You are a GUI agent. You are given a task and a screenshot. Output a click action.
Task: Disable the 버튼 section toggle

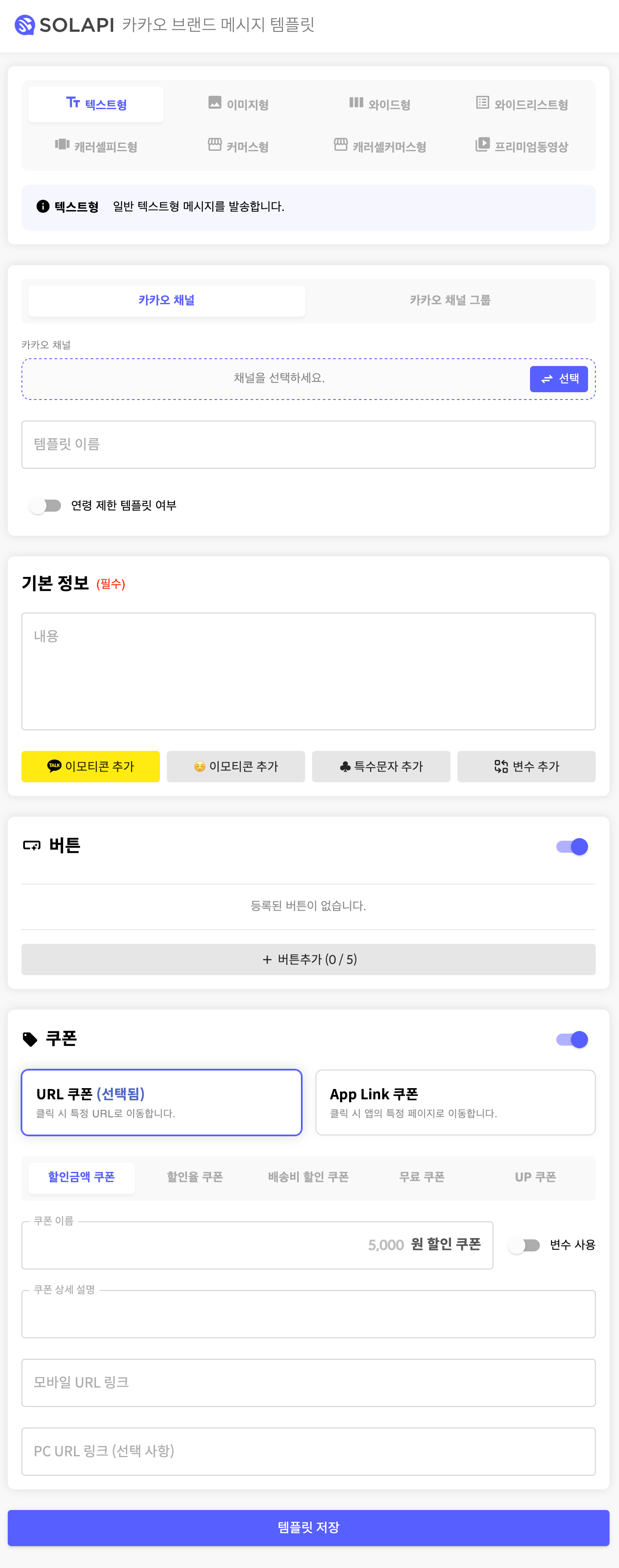pyautogui.click(x=572, y=847)
